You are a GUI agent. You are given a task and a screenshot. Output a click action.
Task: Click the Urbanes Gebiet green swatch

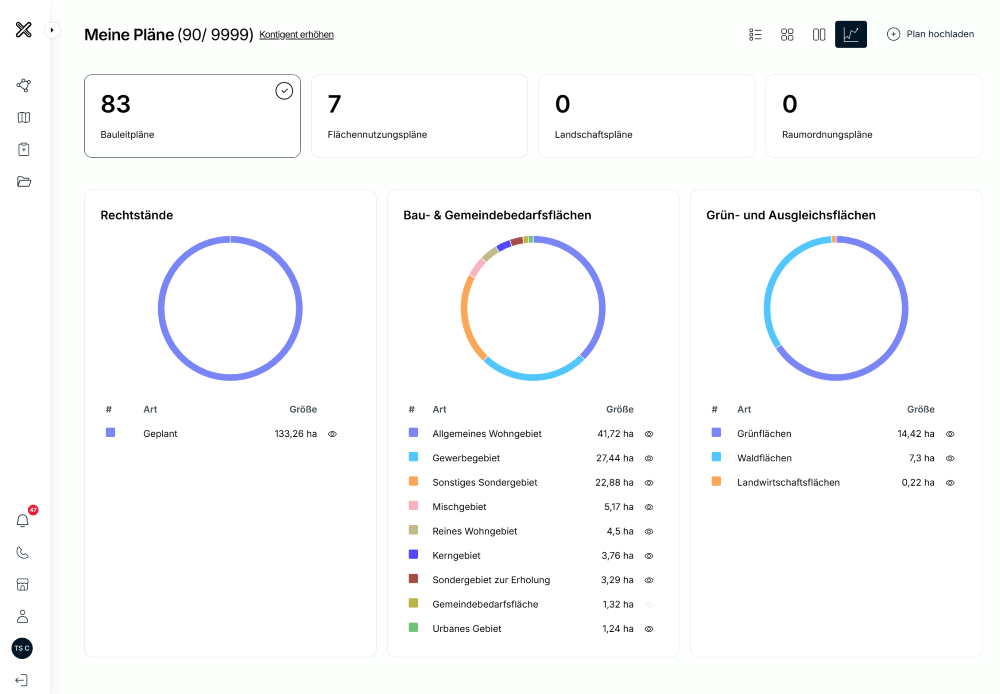pyautogui.click(x=413, y=627)
